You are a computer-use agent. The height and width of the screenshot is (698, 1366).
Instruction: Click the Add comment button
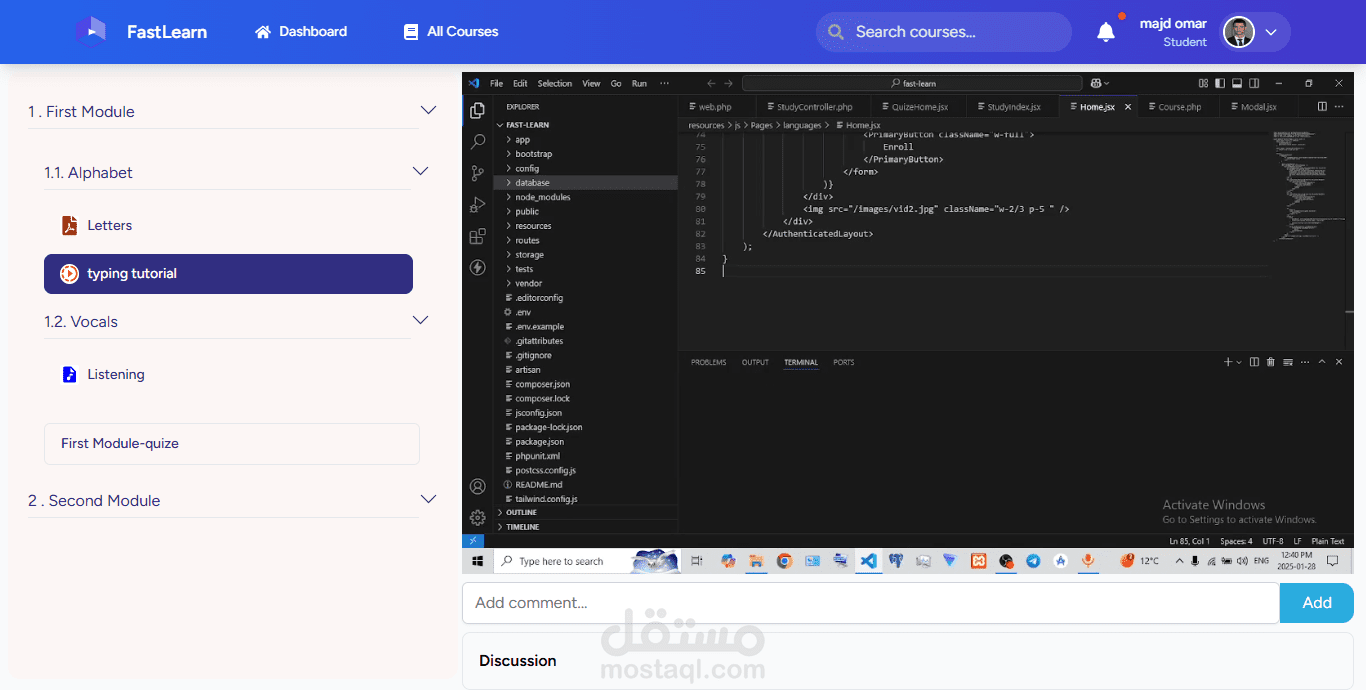(1316, 602)
